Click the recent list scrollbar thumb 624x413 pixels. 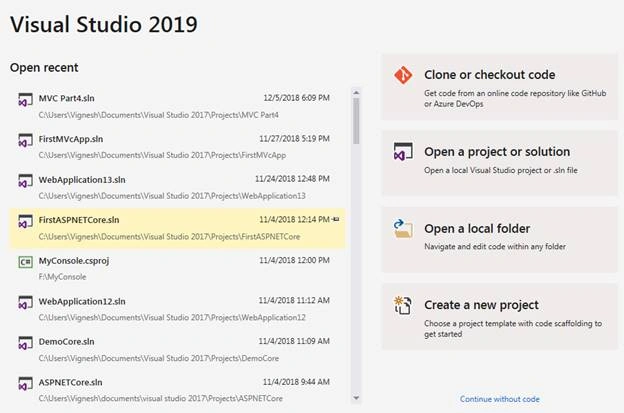356,121
